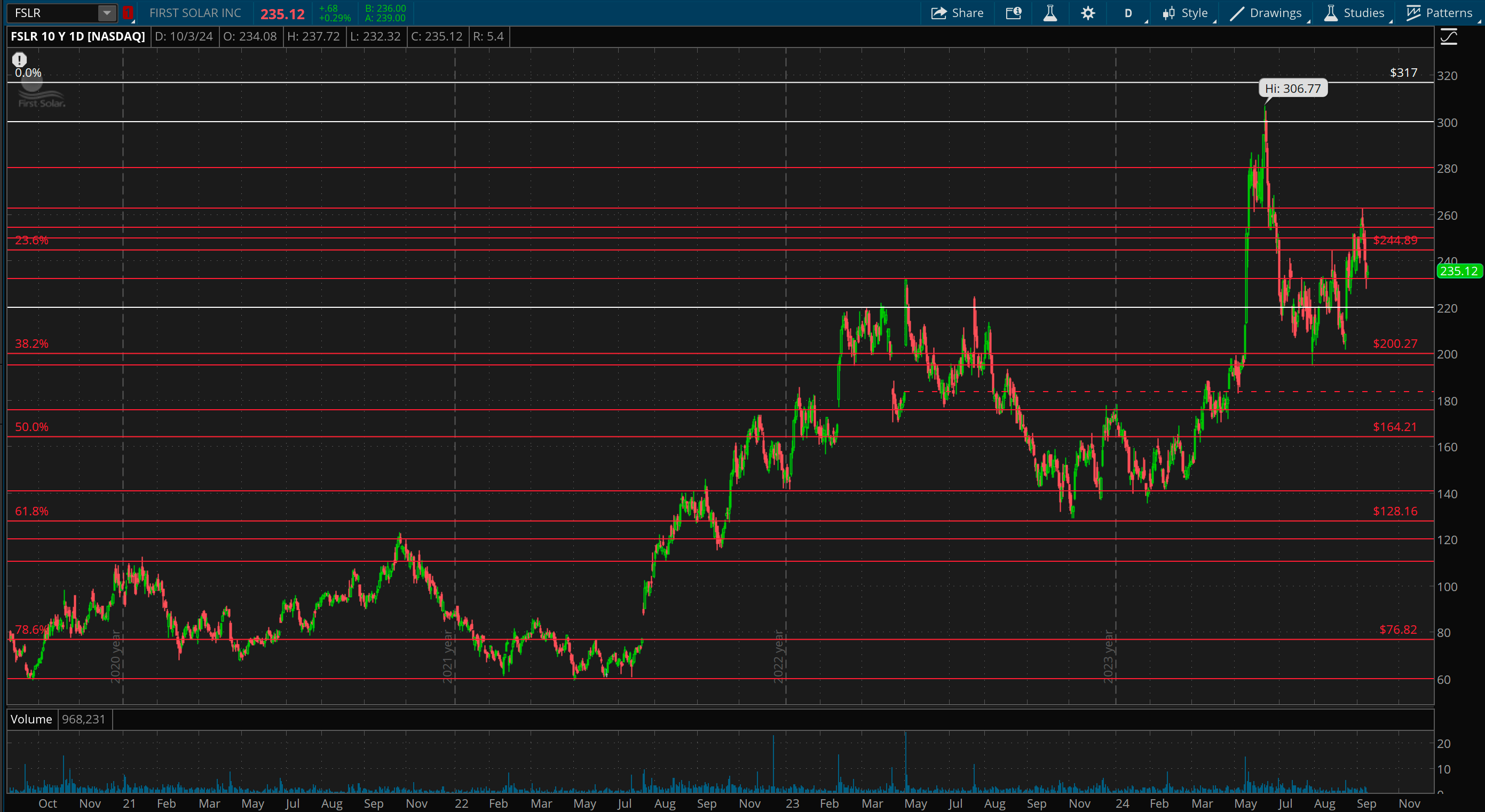
Task: Click the Hi: 306.77 price bubble
Action: 1292,88
